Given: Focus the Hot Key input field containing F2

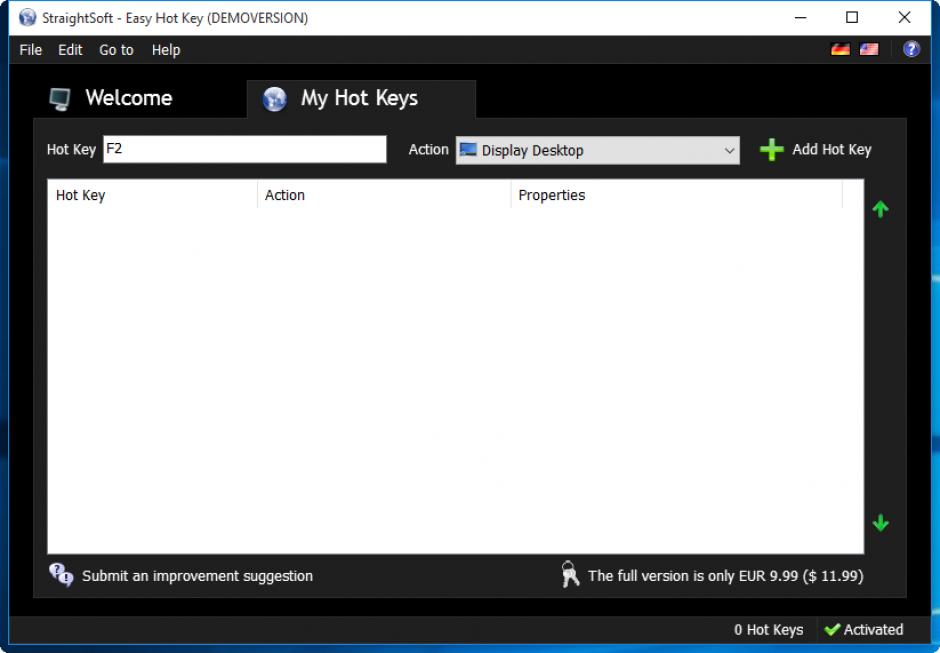Looking at the screenshot, I should point(245,149).
